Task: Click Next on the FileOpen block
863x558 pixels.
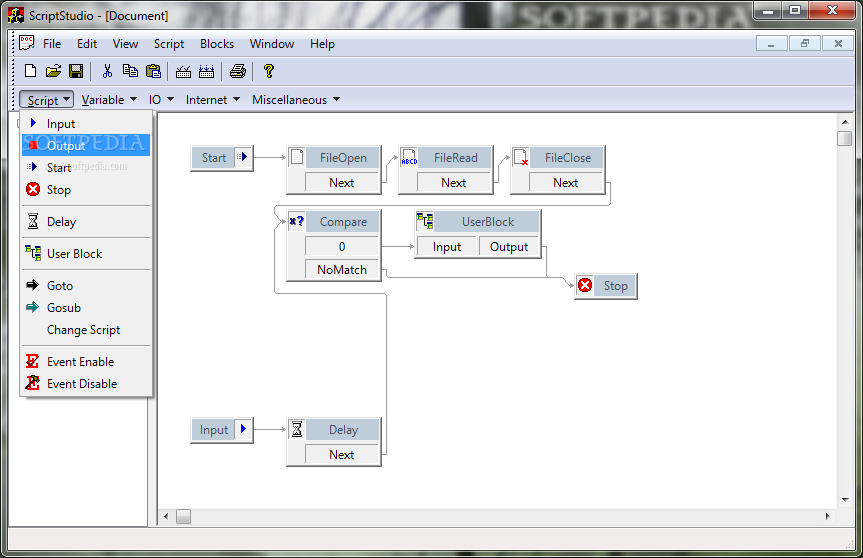Action: [342, 183]
